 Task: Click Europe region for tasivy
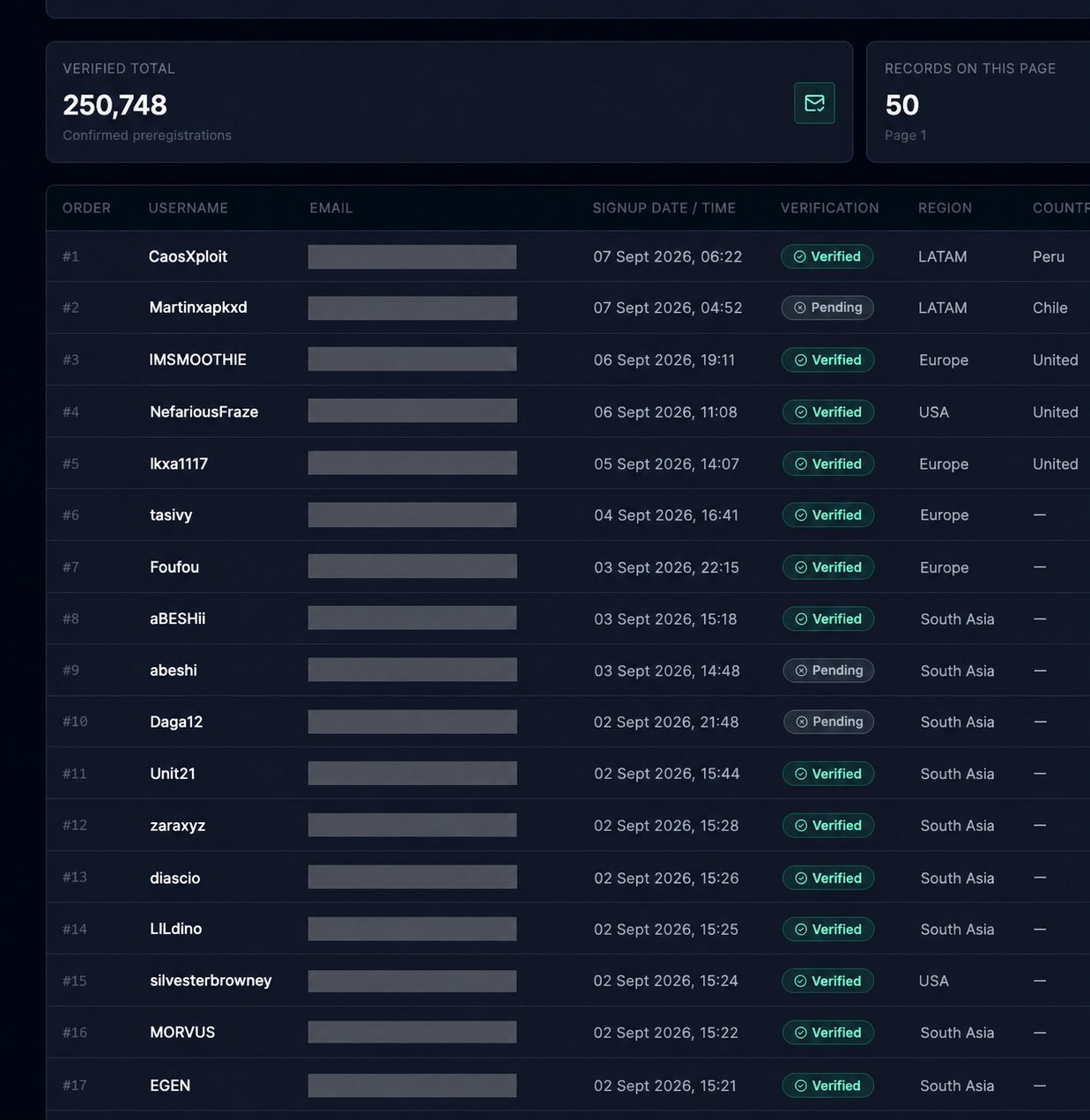[x=944, y=515]
